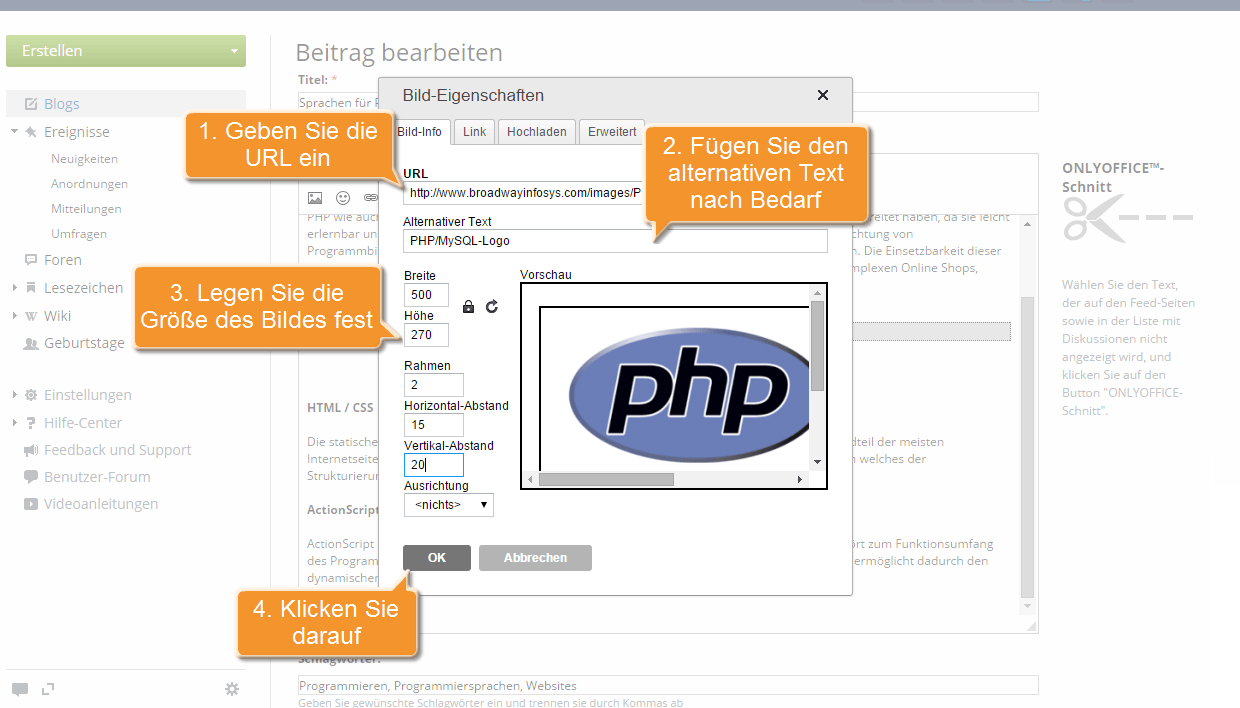This screenshot has height=708, width=1240.
Task: Click the Videoanleitungen play icon
Action: pos(31,504)
